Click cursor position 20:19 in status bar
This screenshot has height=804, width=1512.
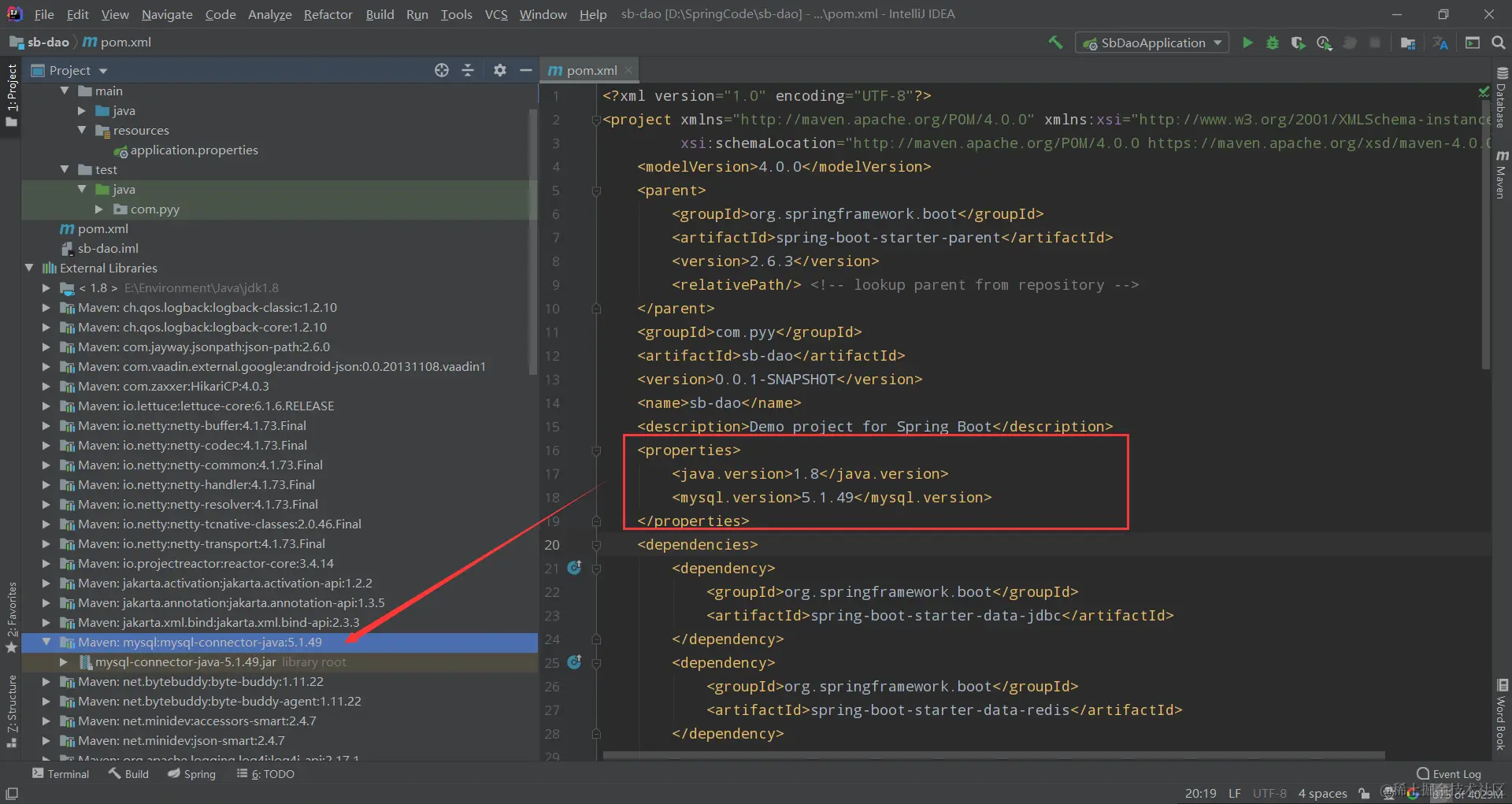1200,794
